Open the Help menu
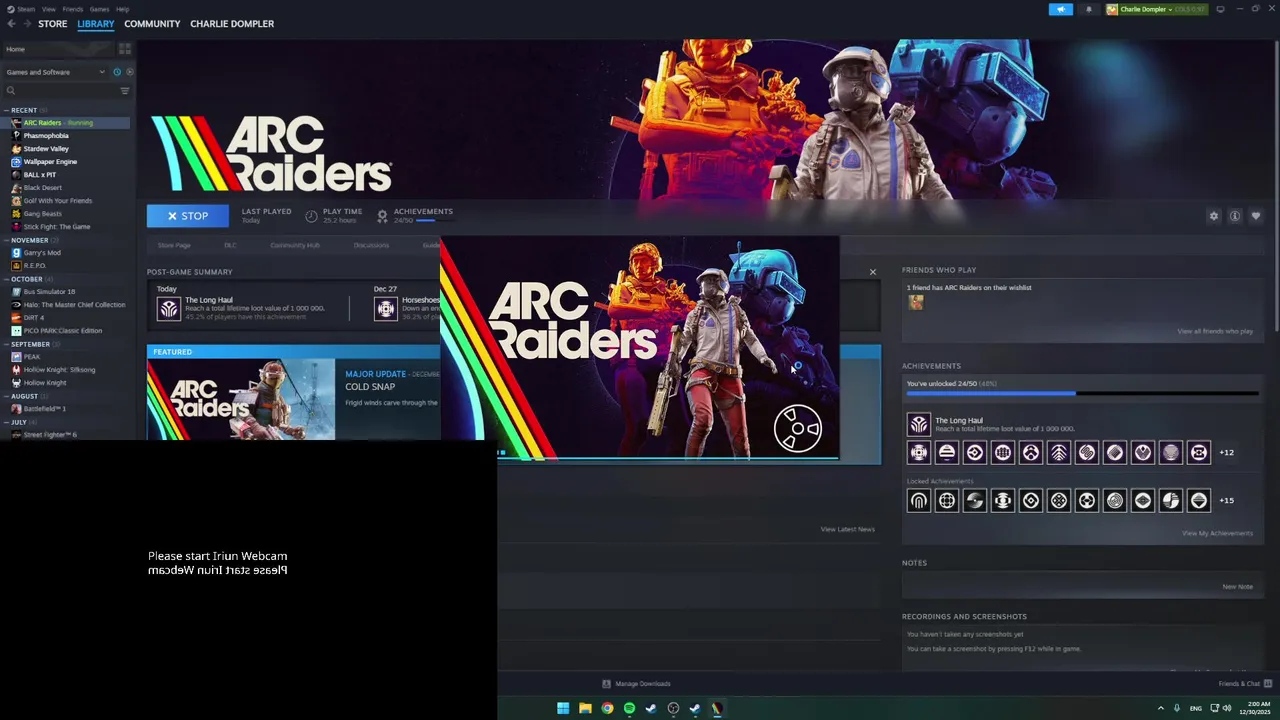 click(x=122, y=9)
